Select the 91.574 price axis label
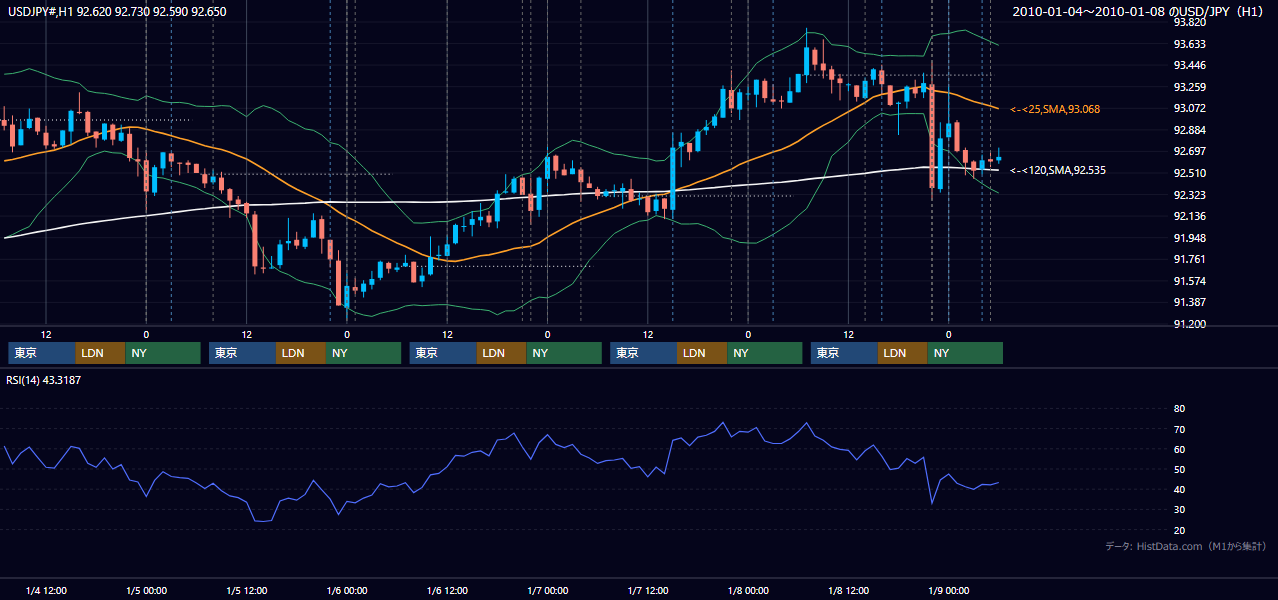The image size is (1278, 600). (x=1189, y=281)
